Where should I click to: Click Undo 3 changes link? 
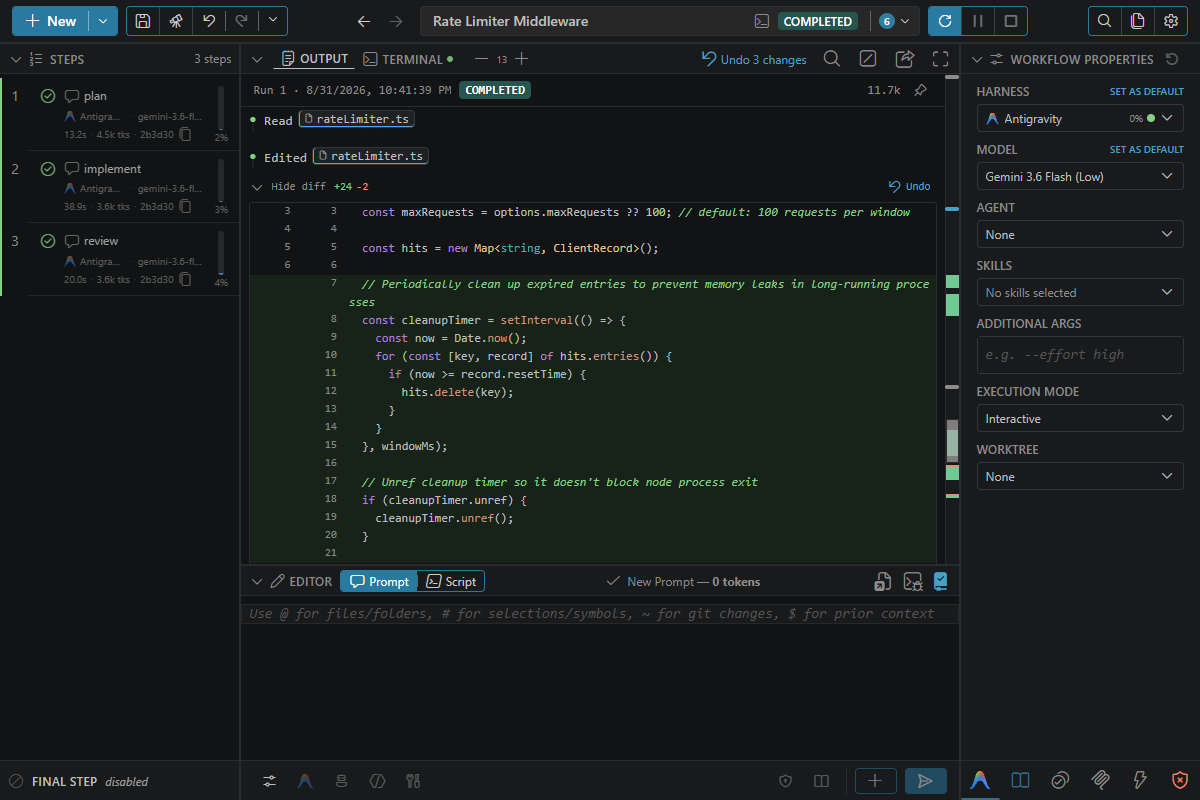pyautogui.click(x=754, y=59)
